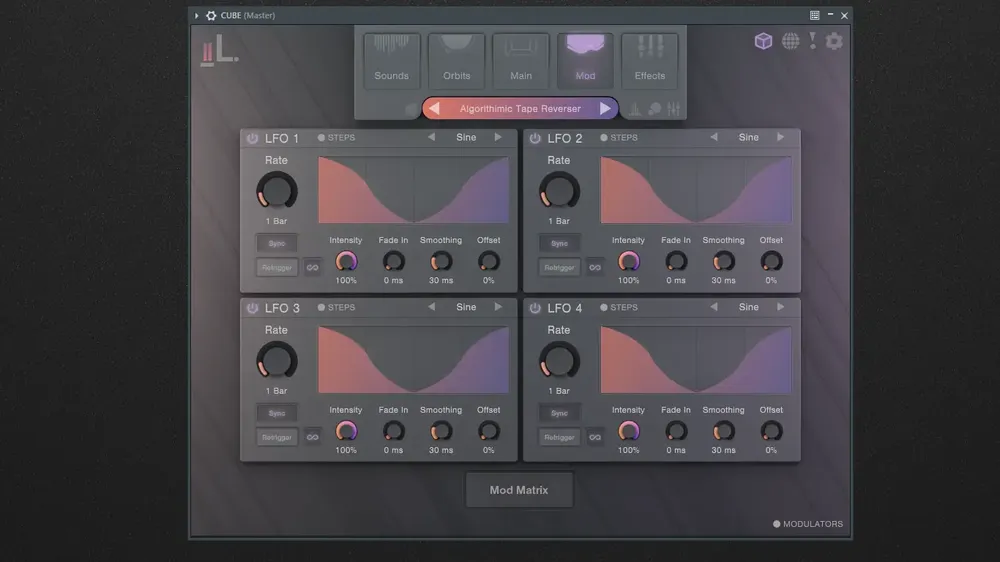Screen dimensions: 1000x562
Task: Select next waveform for LFO 4
Action: pyautogui.click(x=781, y=307)
